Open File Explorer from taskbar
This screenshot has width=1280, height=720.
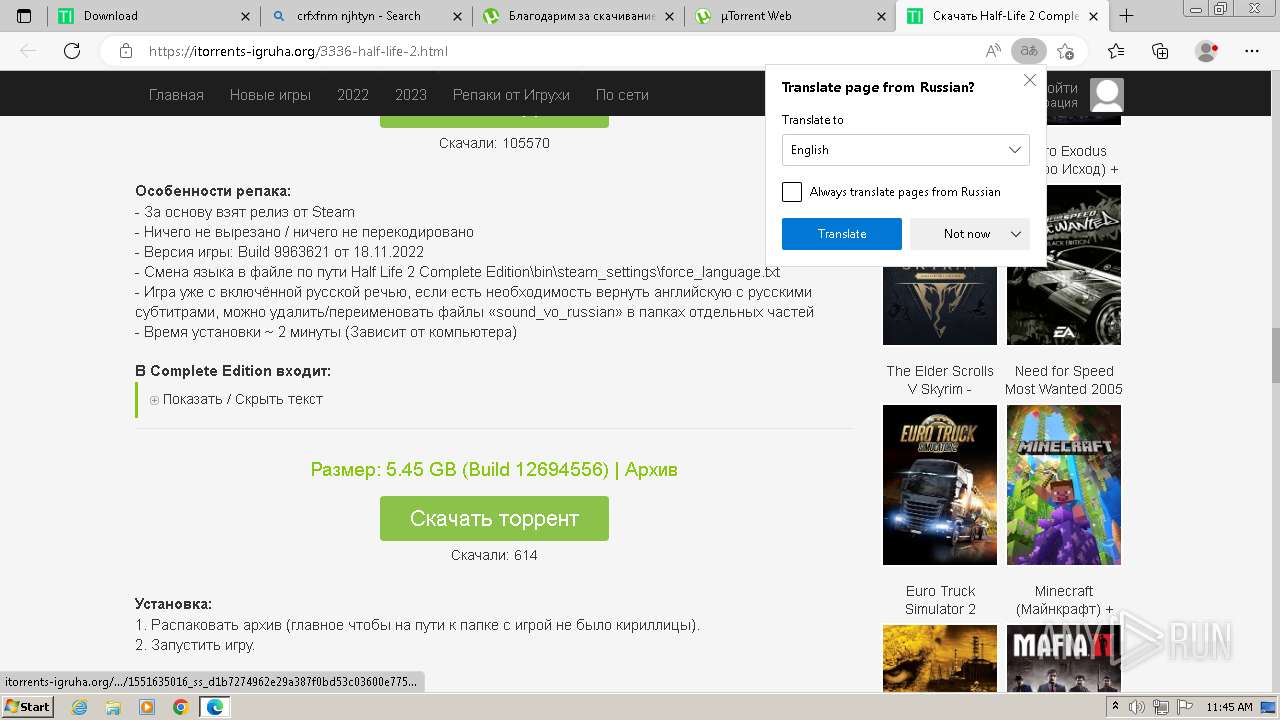point(113,707)
